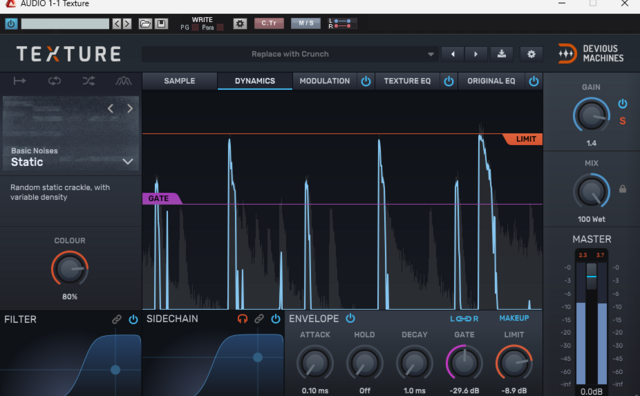Load previous host preset arrow
640x396 pixels.
pos(117,24)
